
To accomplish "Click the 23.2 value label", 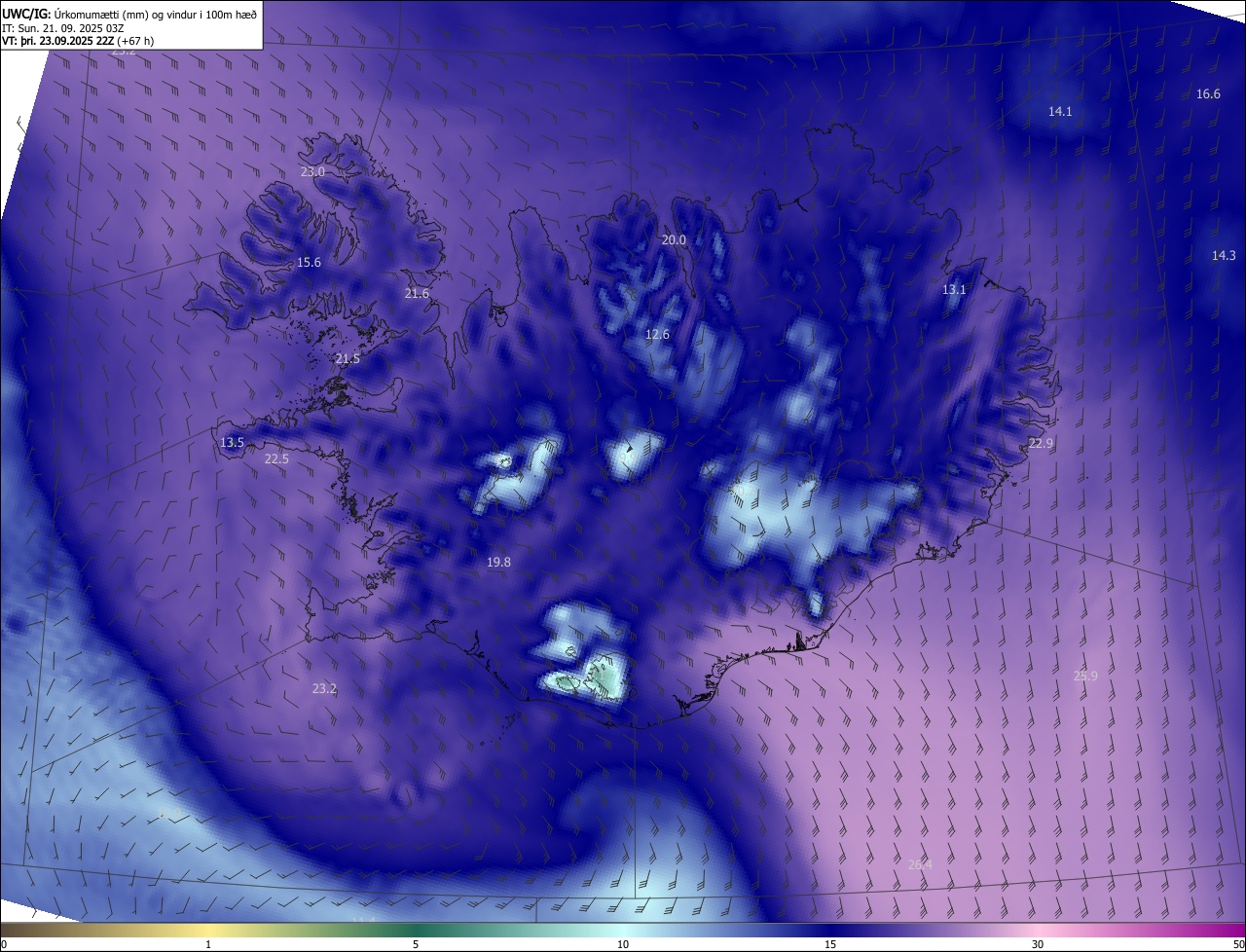I will (324, 688).
